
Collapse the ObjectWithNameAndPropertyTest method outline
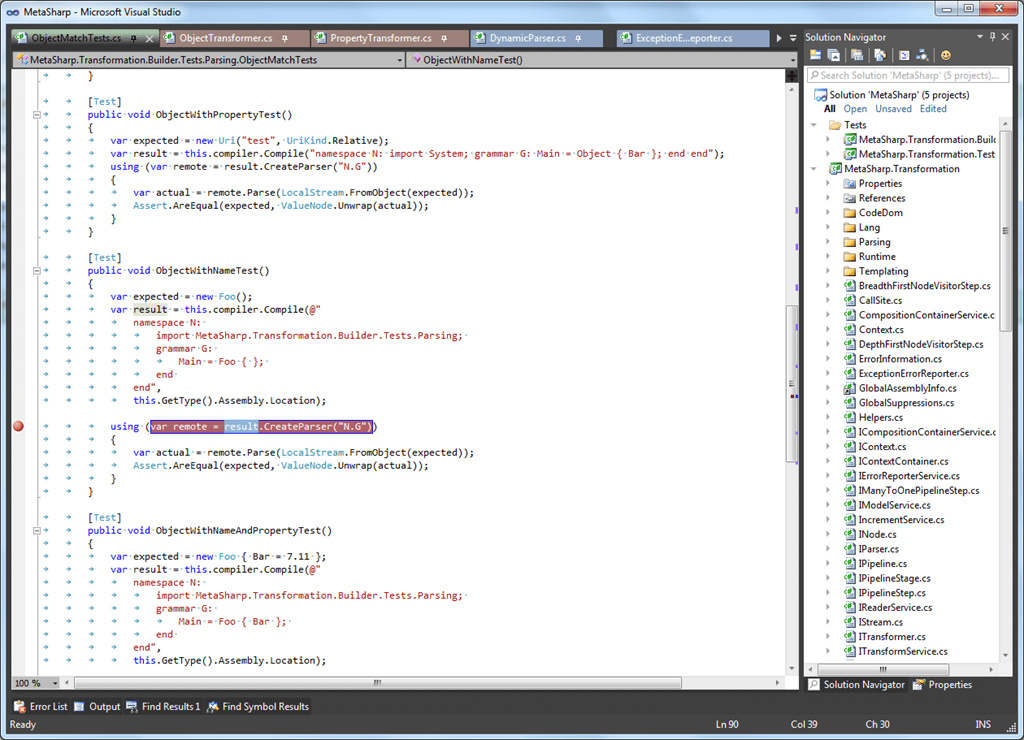point(37,531)
